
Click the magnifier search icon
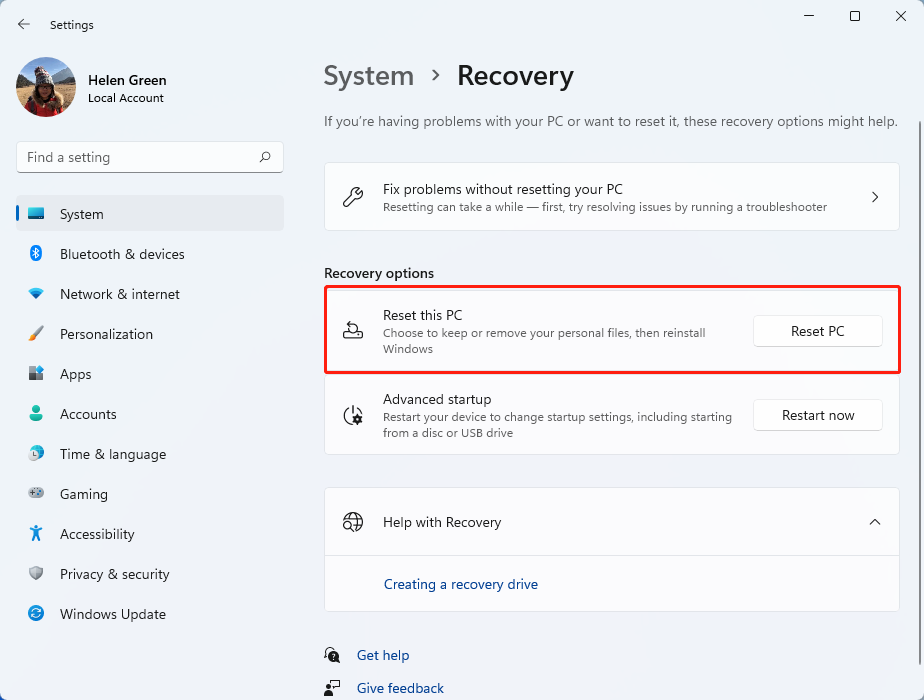tap(265, 157)
